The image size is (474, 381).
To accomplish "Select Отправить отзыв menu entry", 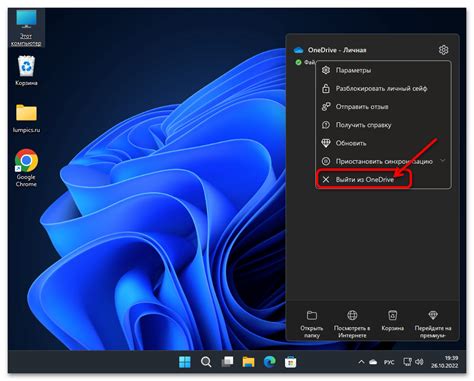I will tap(383, 107).
